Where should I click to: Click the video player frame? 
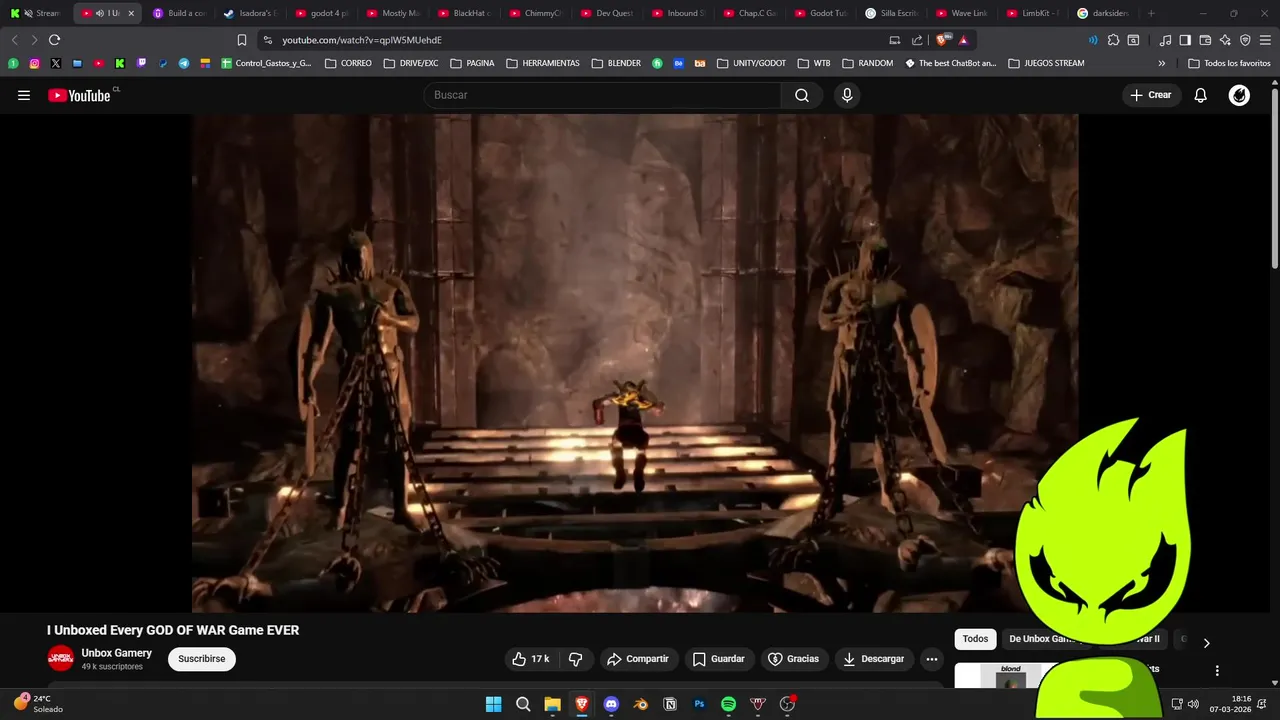tap(635, 363)
